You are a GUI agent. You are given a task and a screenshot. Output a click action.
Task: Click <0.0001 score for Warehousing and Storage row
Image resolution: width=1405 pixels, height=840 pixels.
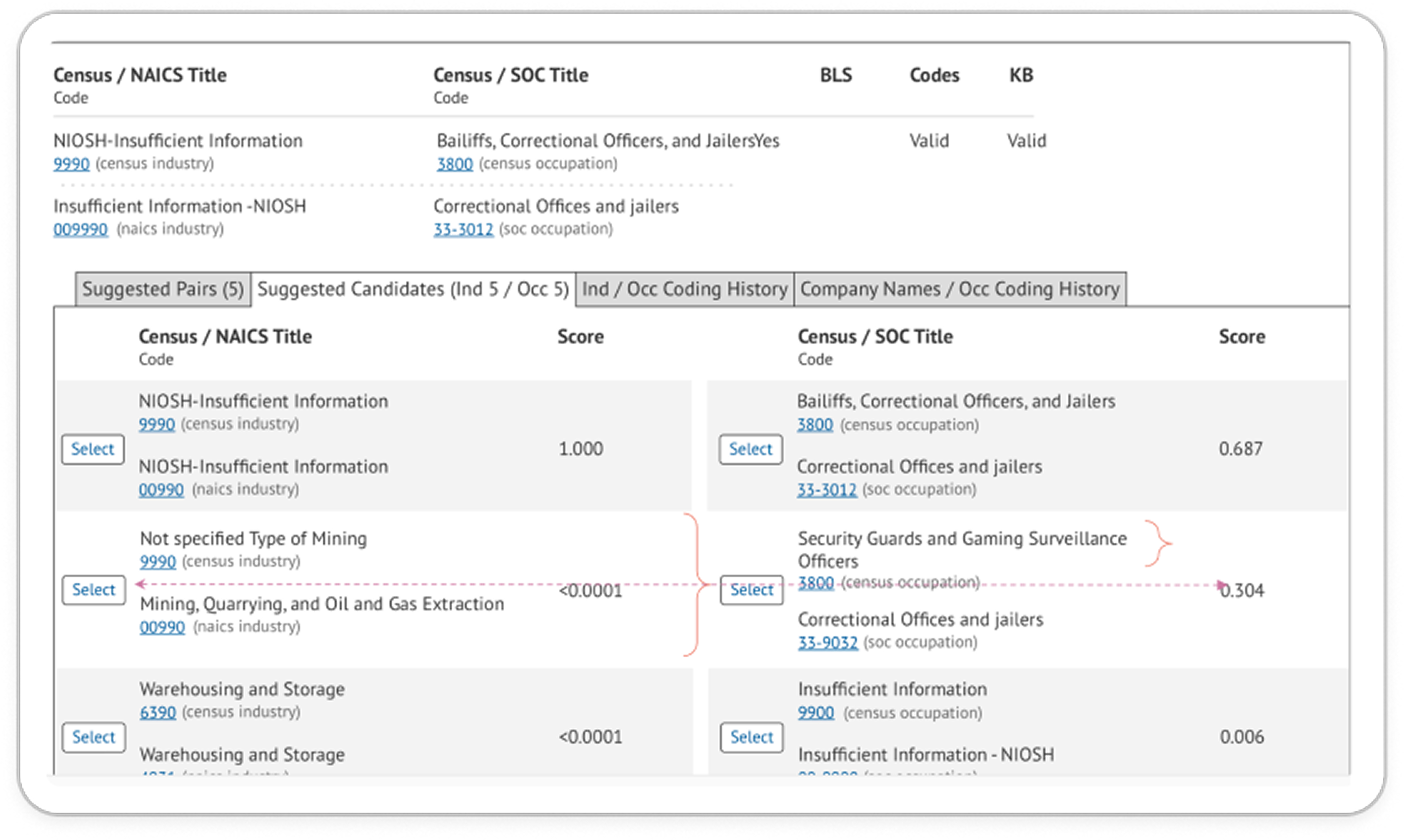pos(591,737)
